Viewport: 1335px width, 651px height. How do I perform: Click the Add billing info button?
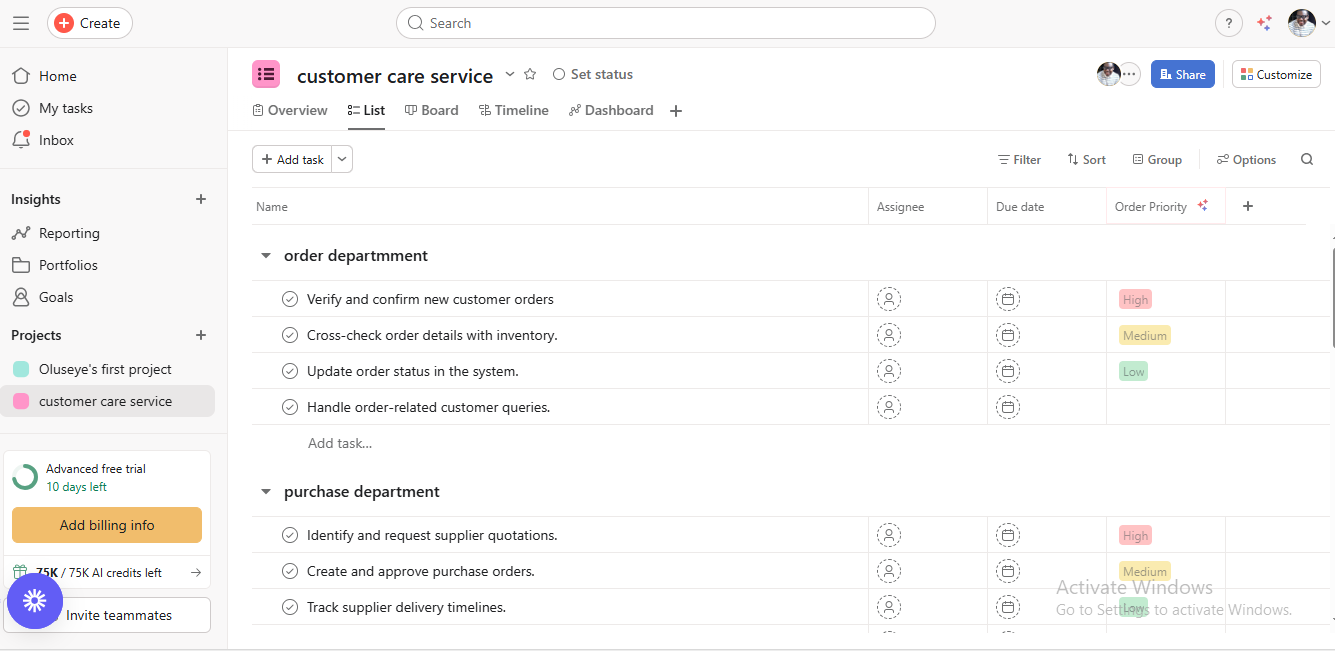tap(107, 525)
